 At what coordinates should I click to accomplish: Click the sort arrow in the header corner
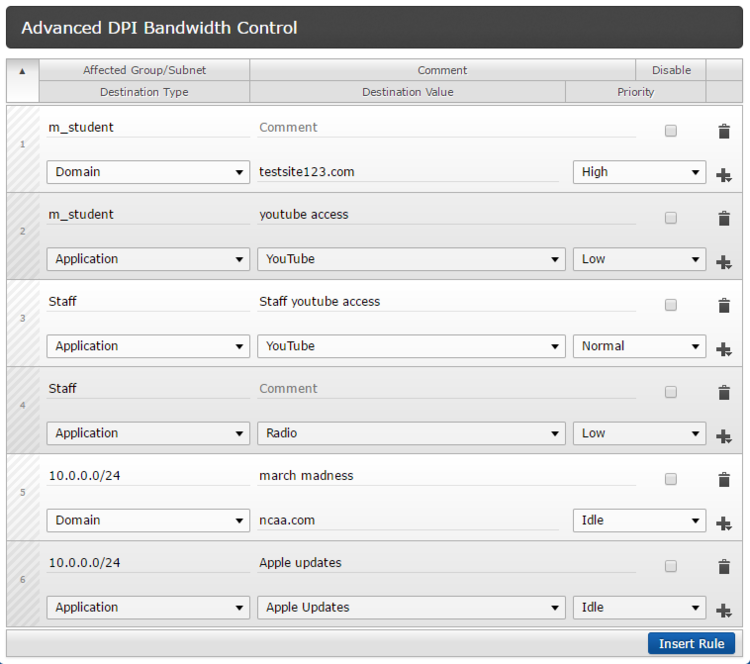[x=22, y=71]
